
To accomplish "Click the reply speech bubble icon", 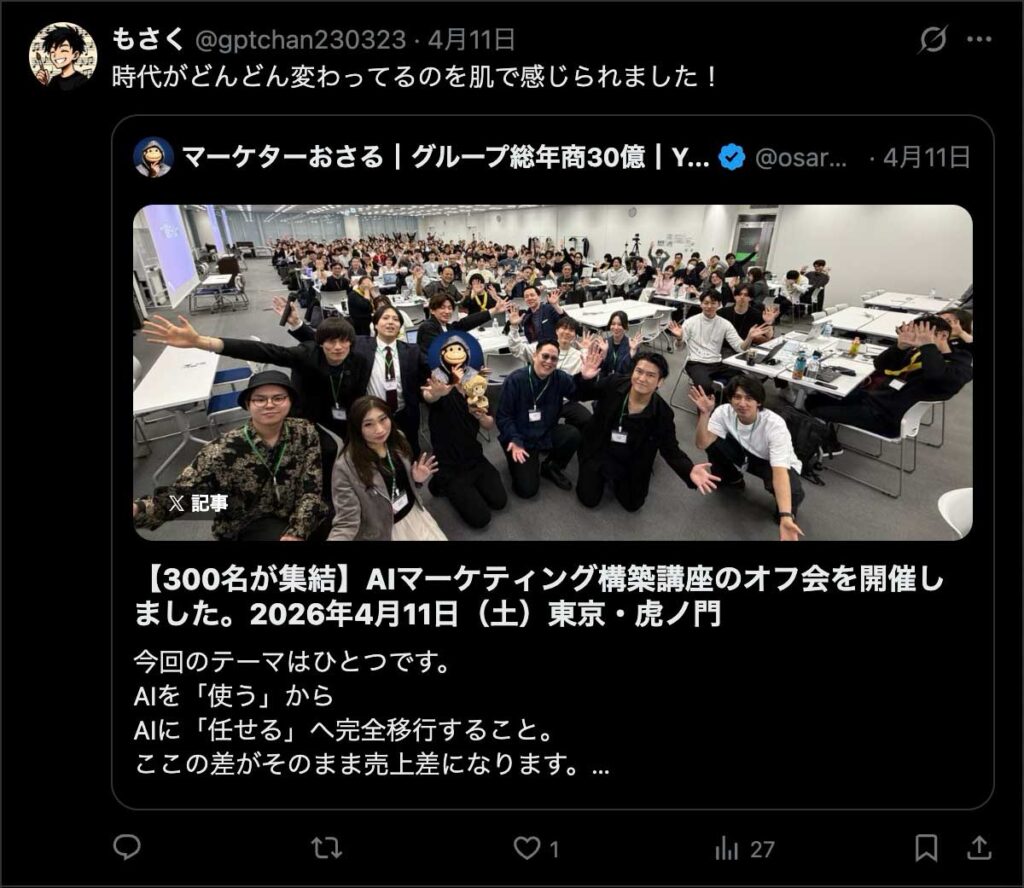I will (127, 848).
